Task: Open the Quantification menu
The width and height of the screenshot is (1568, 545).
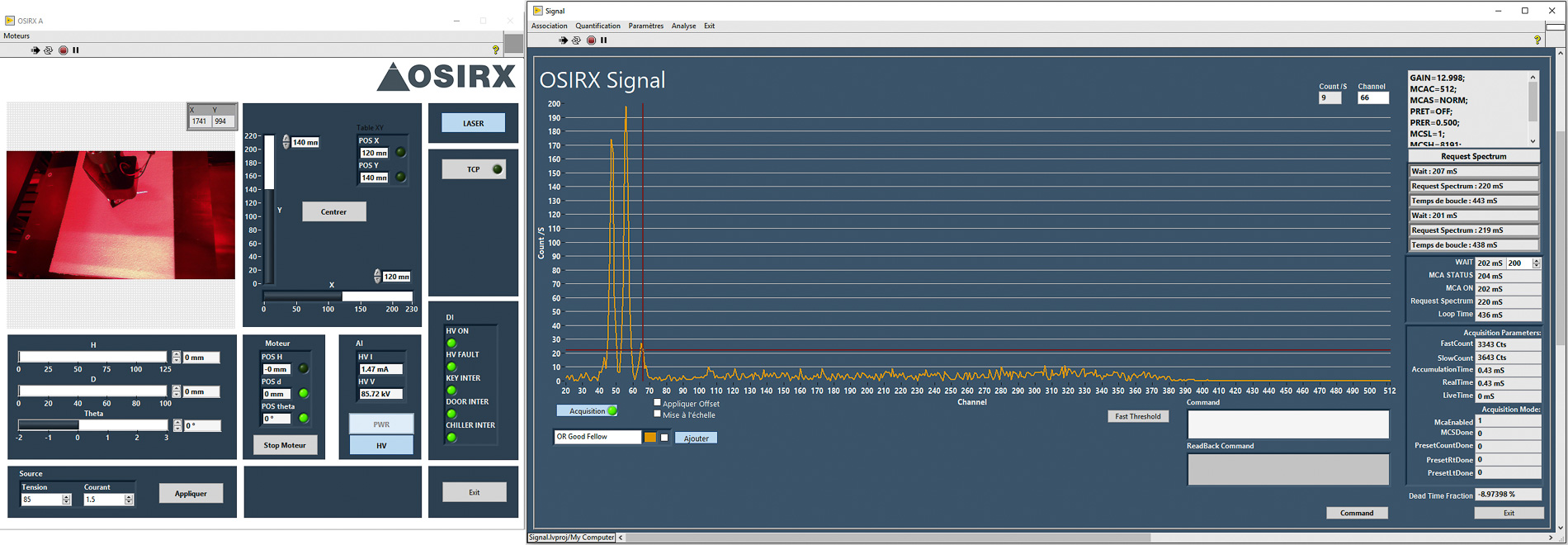Action: click(597, 26)
